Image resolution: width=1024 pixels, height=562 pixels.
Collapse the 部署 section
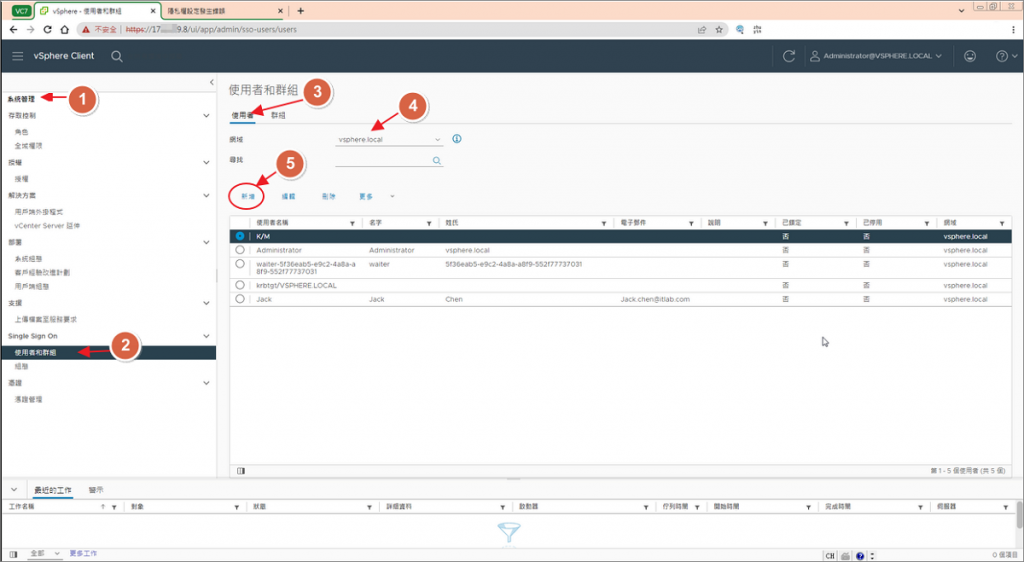point(206,242)
